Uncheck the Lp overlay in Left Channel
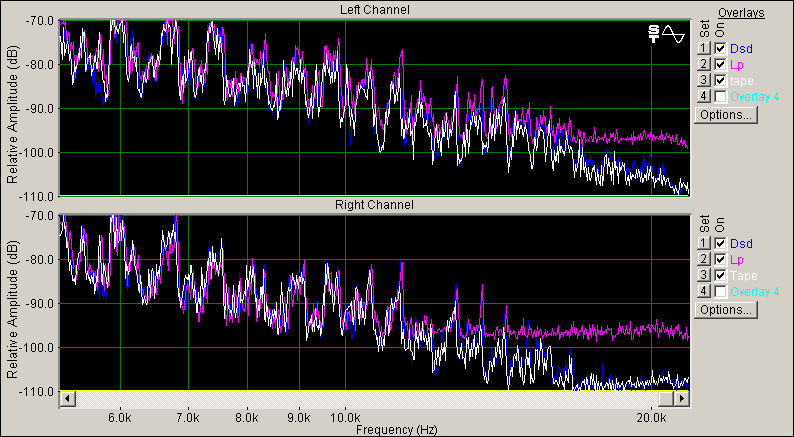The width and height of the screenshot is (794, 437). coord(720,64)
